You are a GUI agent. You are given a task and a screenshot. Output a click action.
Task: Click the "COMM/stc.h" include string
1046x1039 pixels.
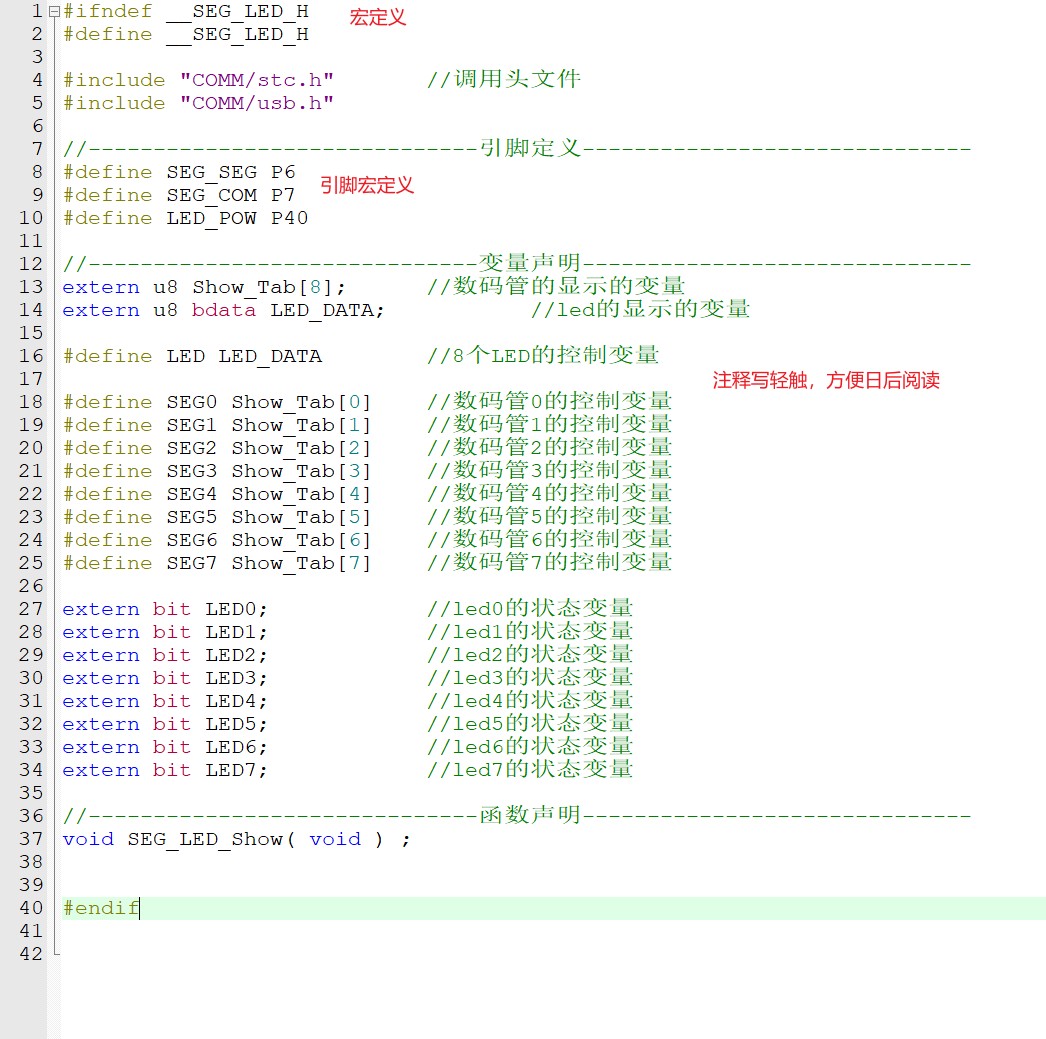257,80
